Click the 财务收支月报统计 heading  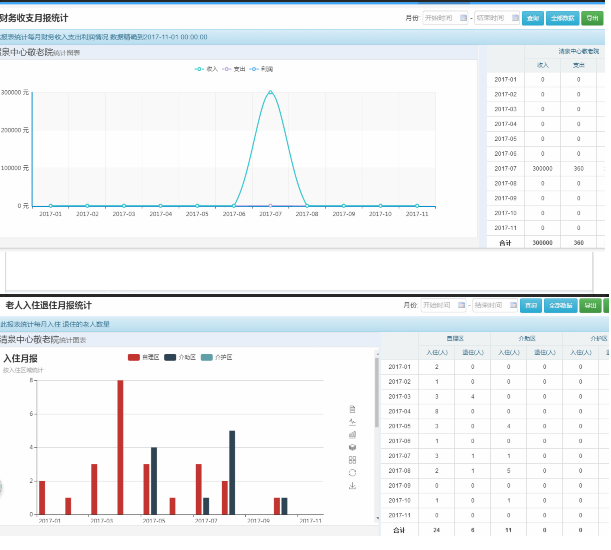tap(34, 18)
